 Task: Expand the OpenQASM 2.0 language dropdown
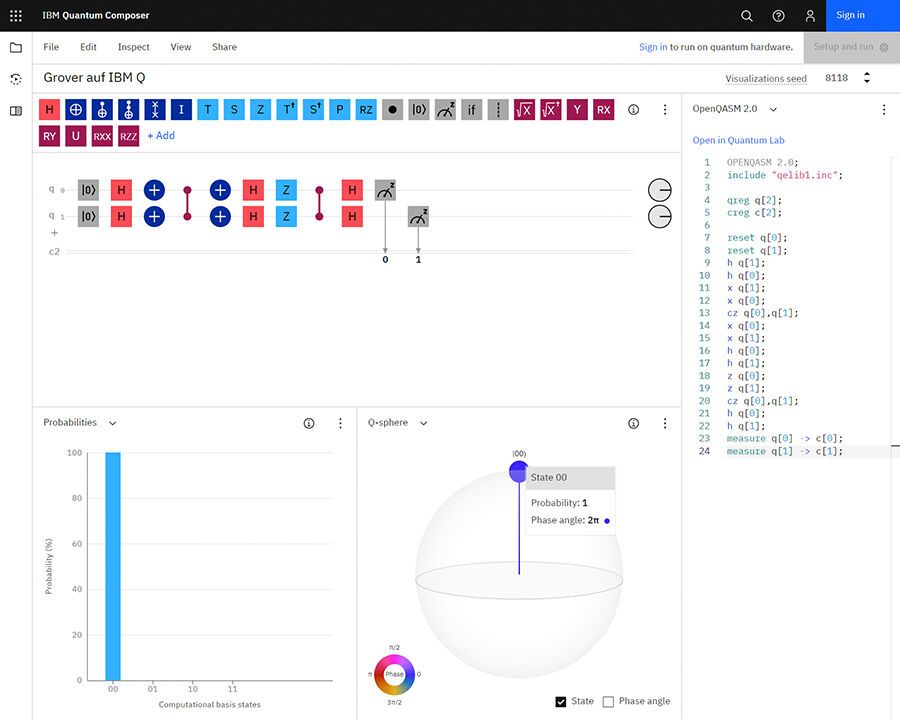[x=773, y=109]
